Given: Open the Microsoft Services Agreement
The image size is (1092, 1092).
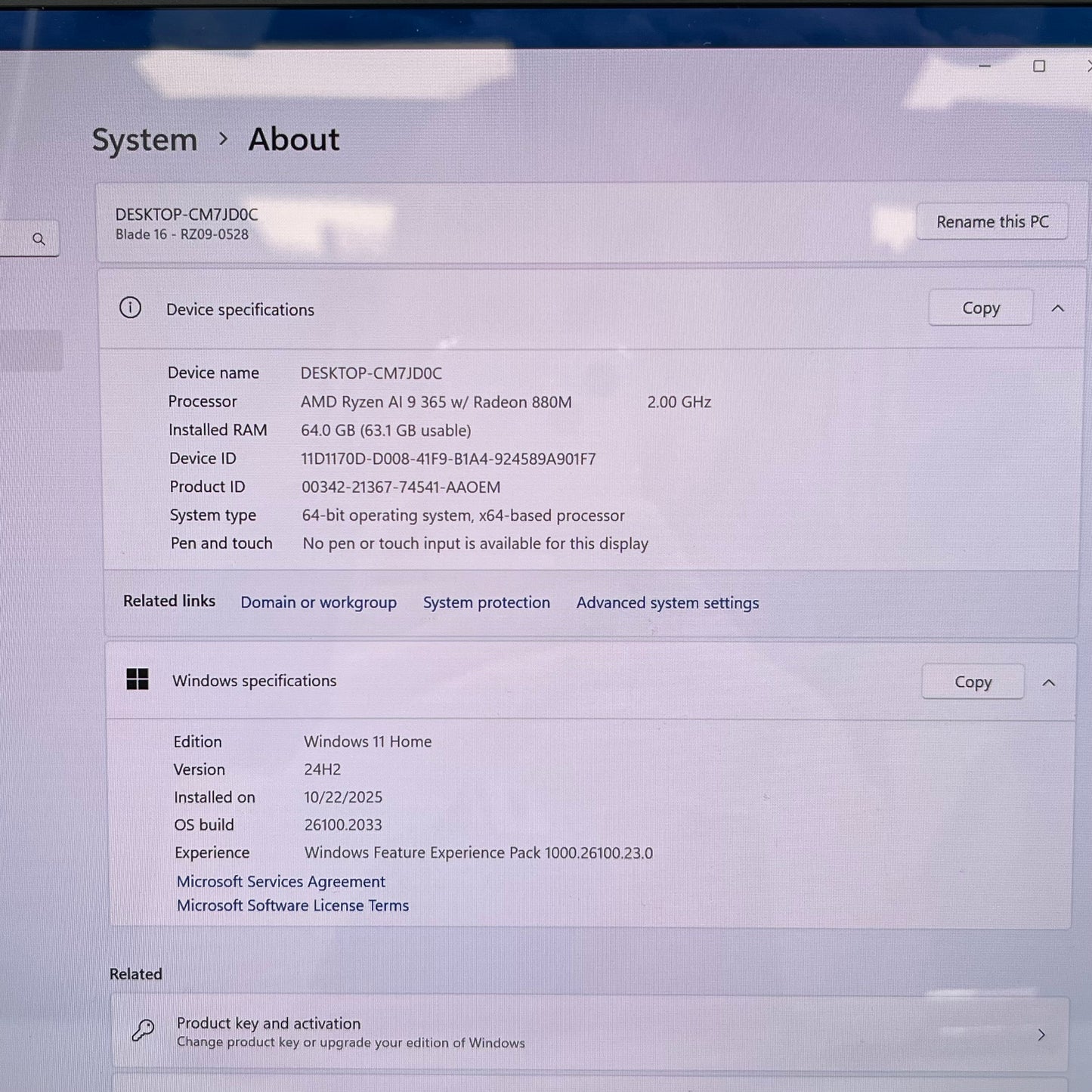Looking at the screenshot, I should coord(280,881).
